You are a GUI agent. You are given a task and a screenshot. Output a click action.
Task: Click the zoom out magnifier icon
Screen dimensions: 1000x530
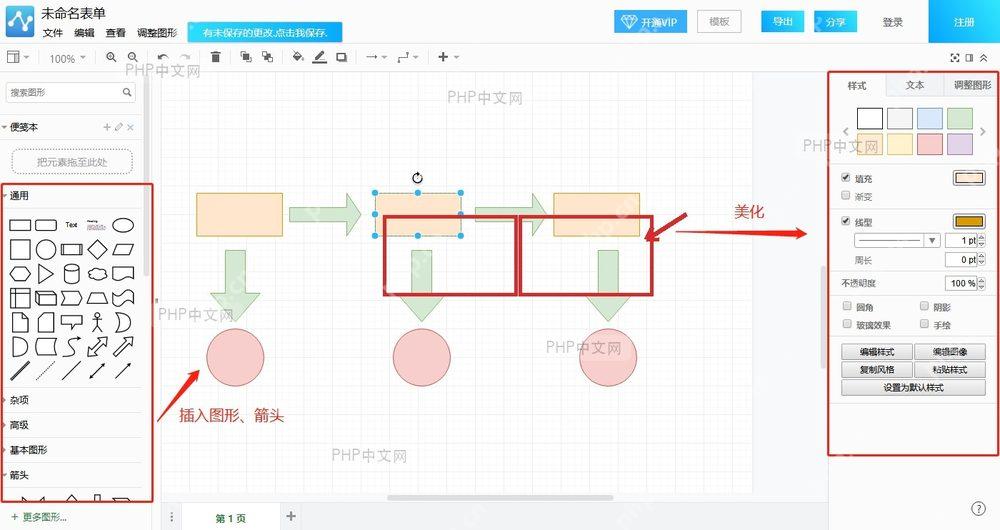coord(133,57)
